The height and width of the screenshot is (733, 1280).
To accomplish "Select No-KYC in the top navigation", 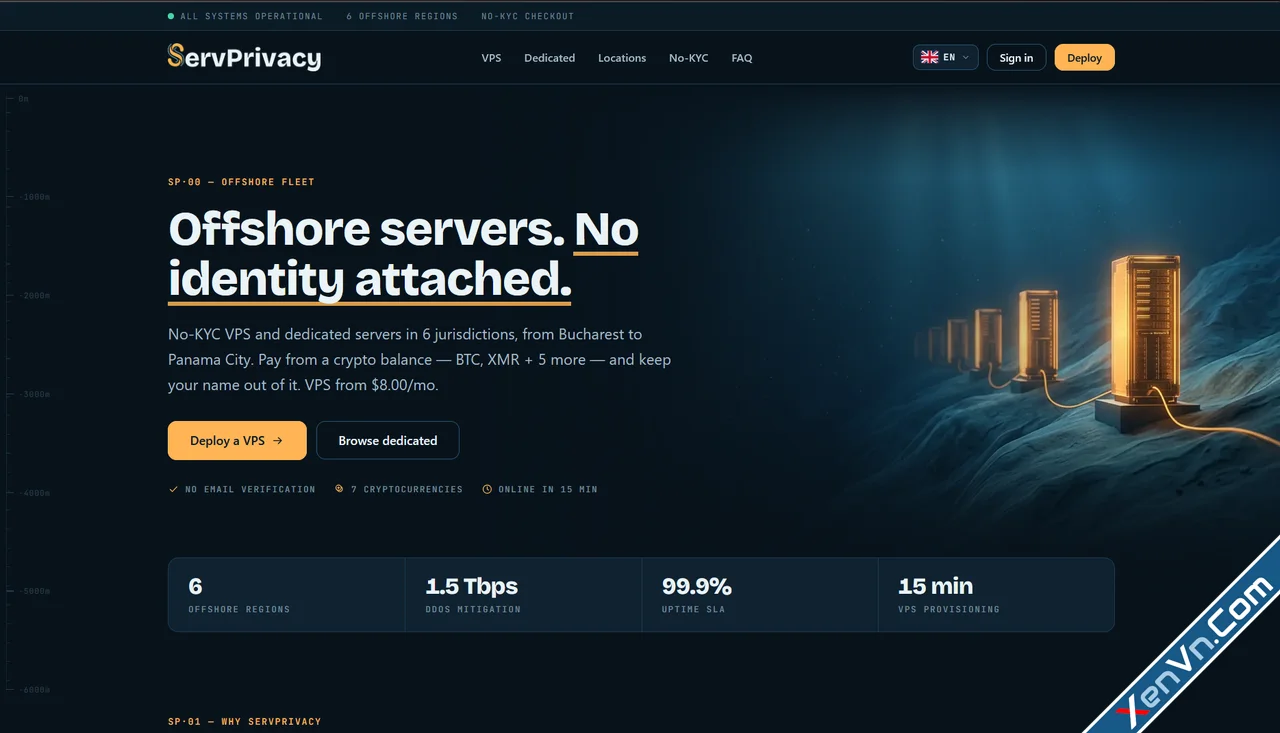I will point(688,58).
